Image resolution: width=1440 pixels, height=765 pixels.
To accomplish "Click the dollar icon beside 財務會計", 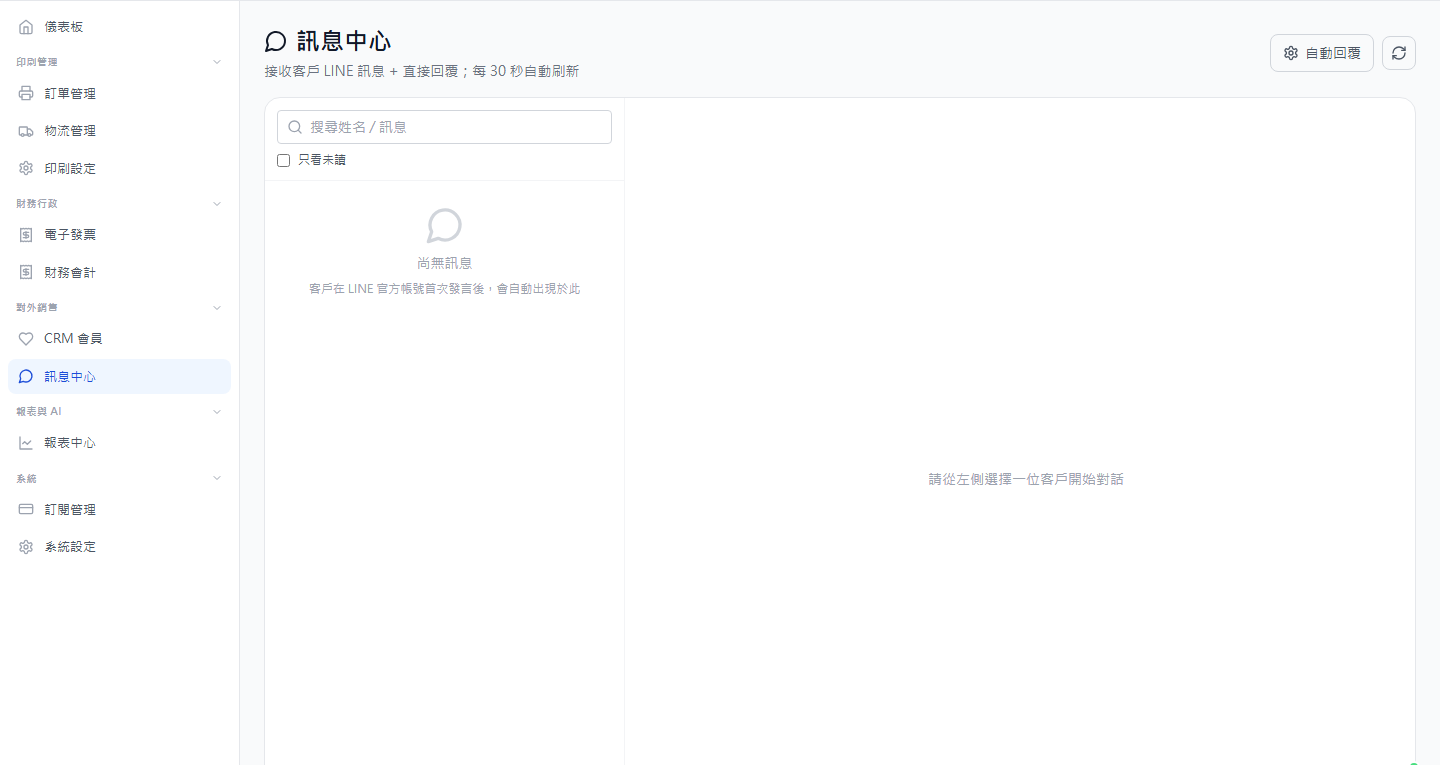I will (26, 272).
